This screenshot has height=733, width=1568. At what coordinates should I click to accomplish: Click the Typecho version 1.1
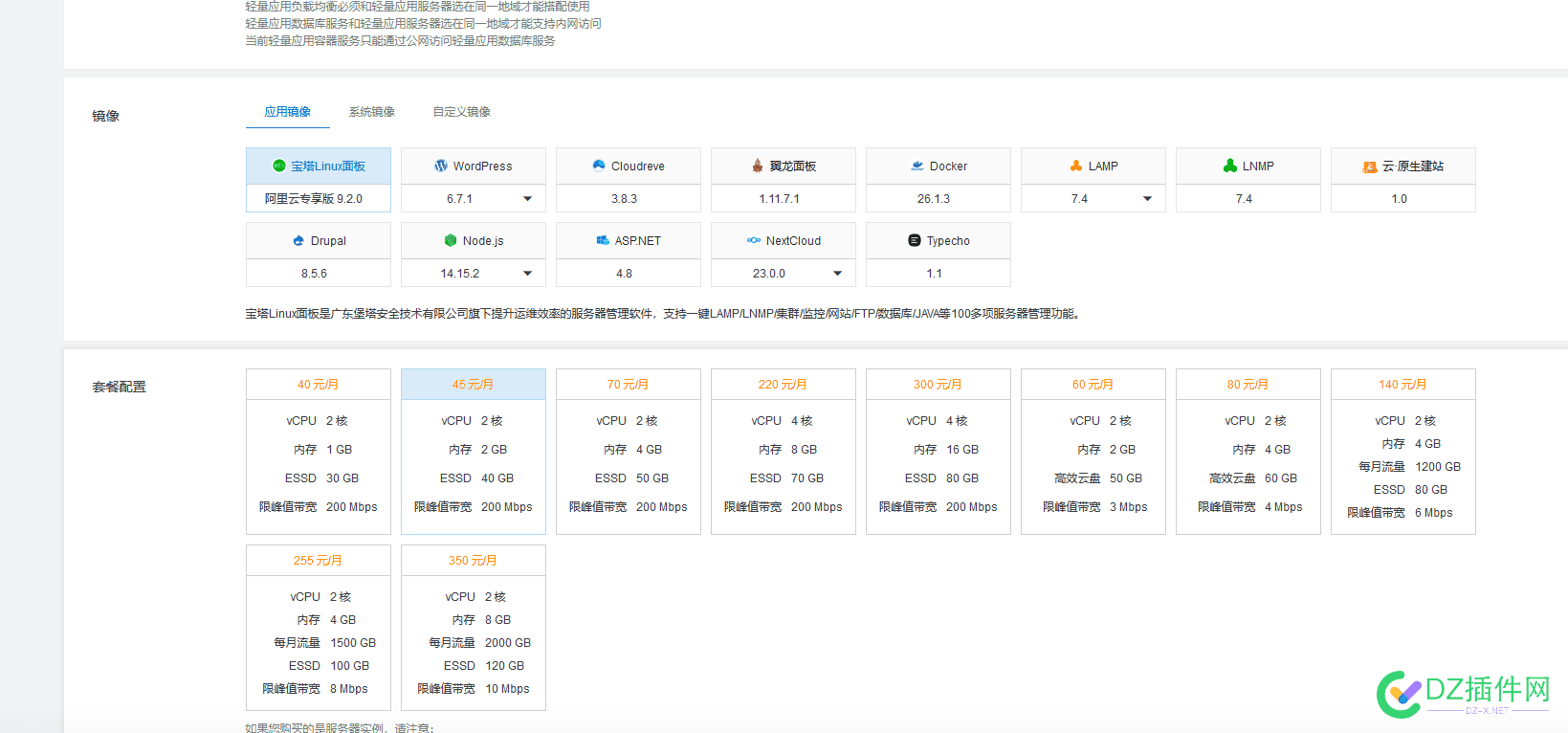tap(935, 274)
